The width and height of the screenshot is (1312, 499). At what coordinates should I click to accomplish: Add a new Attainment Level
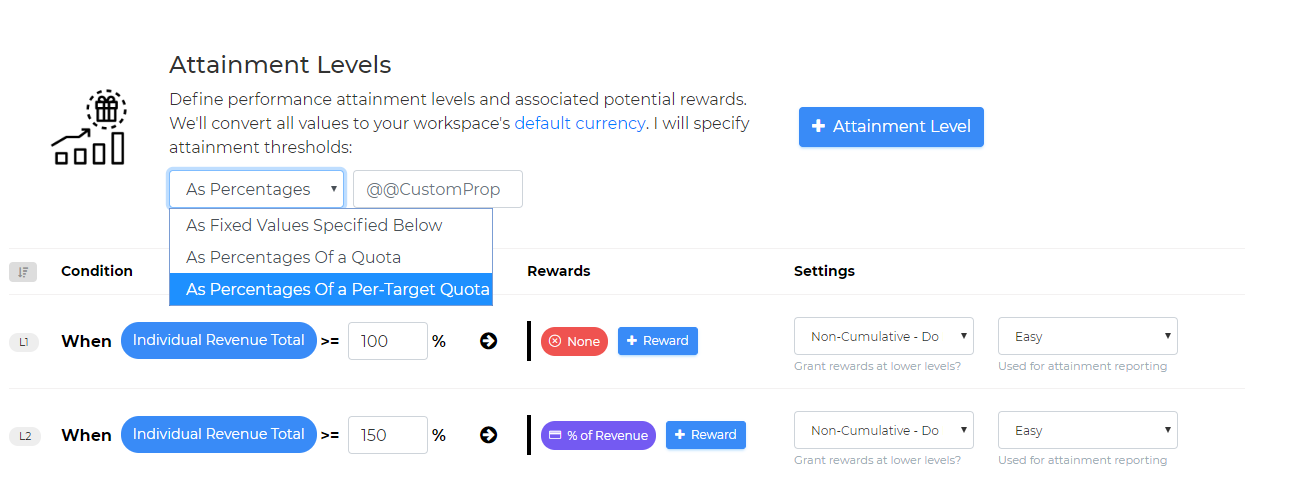(891, 127)
